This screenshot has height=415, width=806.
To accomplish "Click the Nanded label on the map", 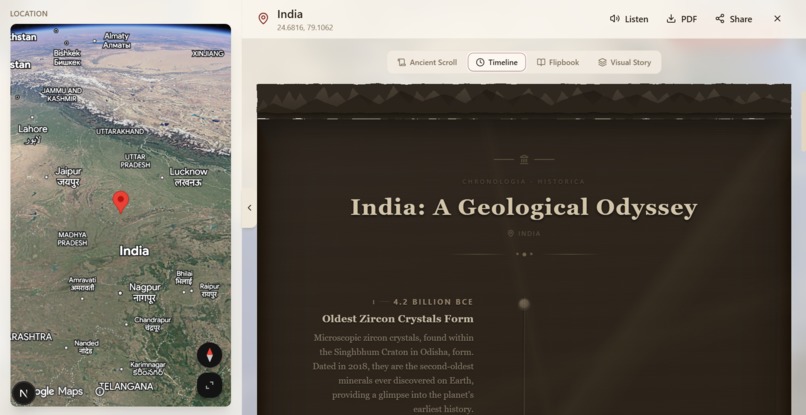I will click(x=86, y=347).
